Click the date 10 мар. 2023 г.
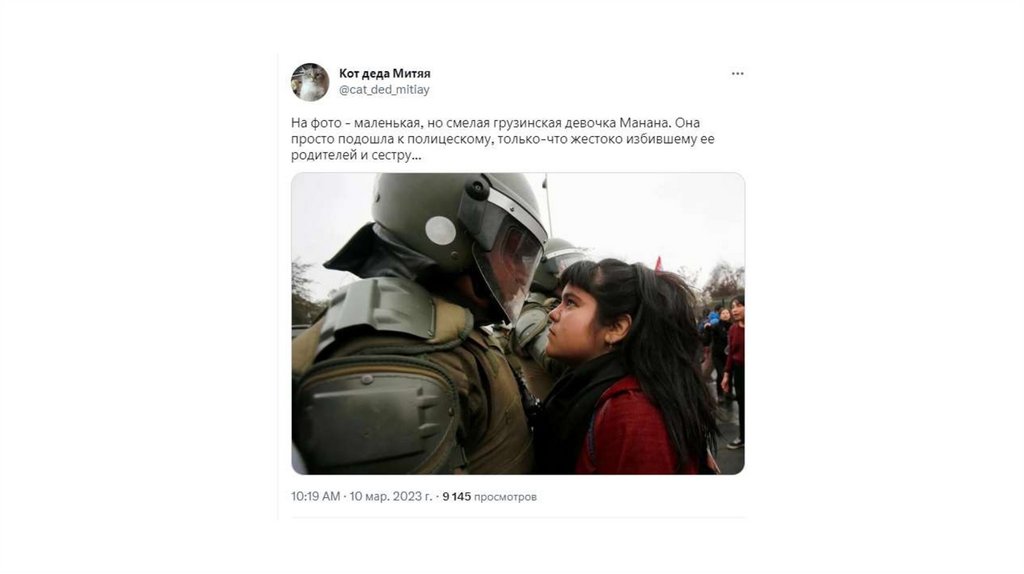This screenshot has height=574, width=1024. click(x=391, y=496)
